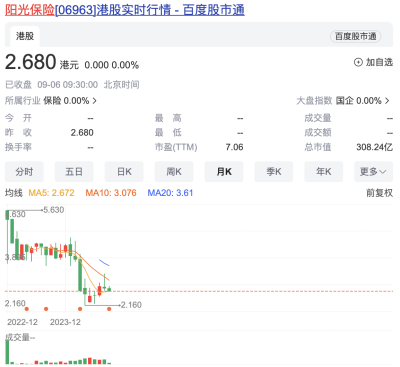Click the 前复权 adjustment option

379,193
